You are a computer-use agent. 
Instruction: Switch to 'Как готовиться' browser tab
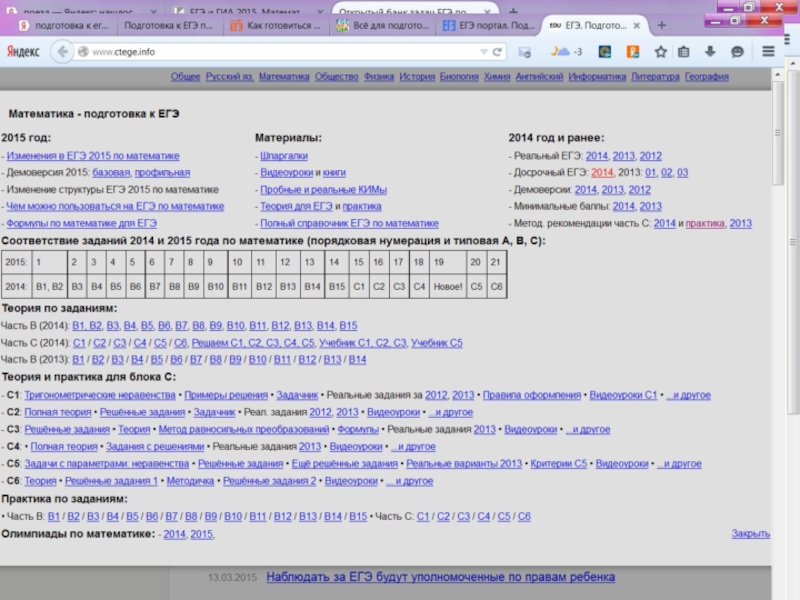pos(275,25)
